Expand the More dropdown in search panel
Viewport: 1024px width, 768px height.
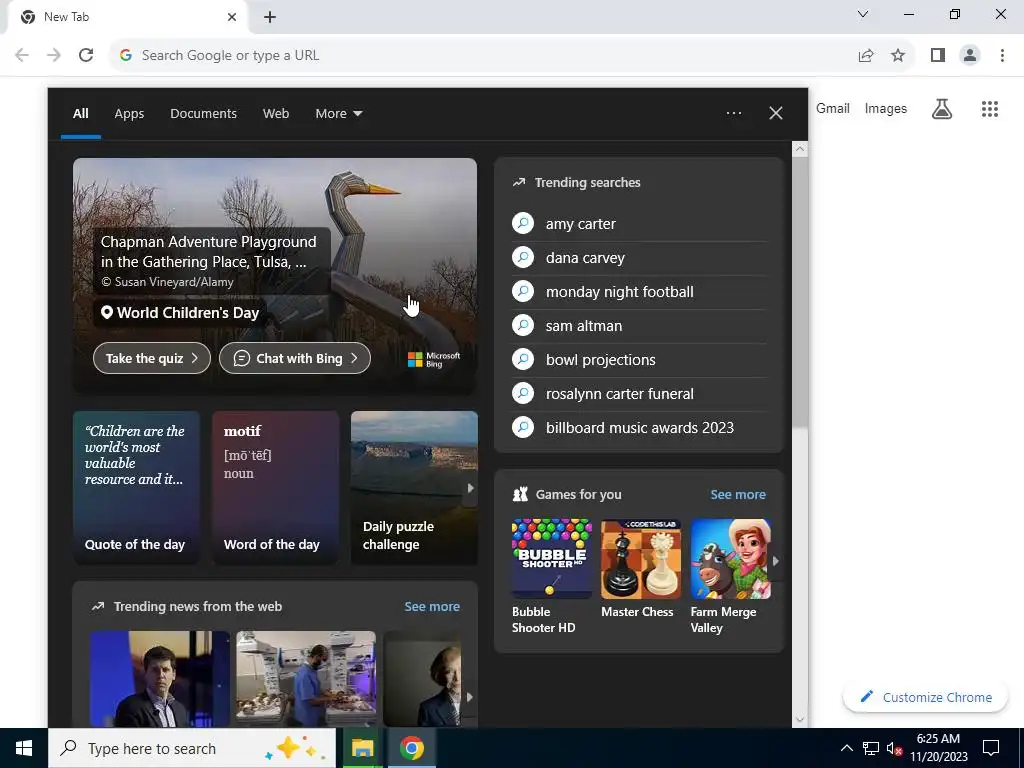tap(338, 114)
